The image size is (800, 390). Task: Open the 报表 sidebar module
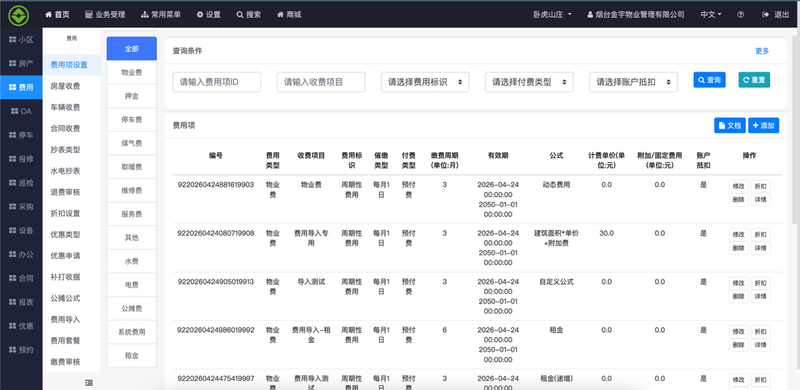[21, 302]
